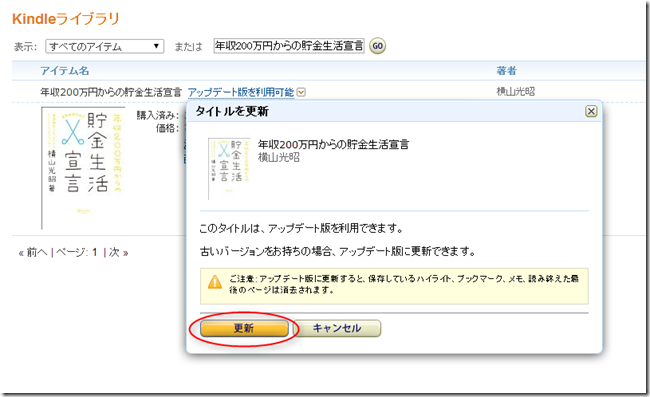Sort by the 著者 column header
Viewport: 650px width, 397px height.
pyautogui.click(x=506, y=70)
